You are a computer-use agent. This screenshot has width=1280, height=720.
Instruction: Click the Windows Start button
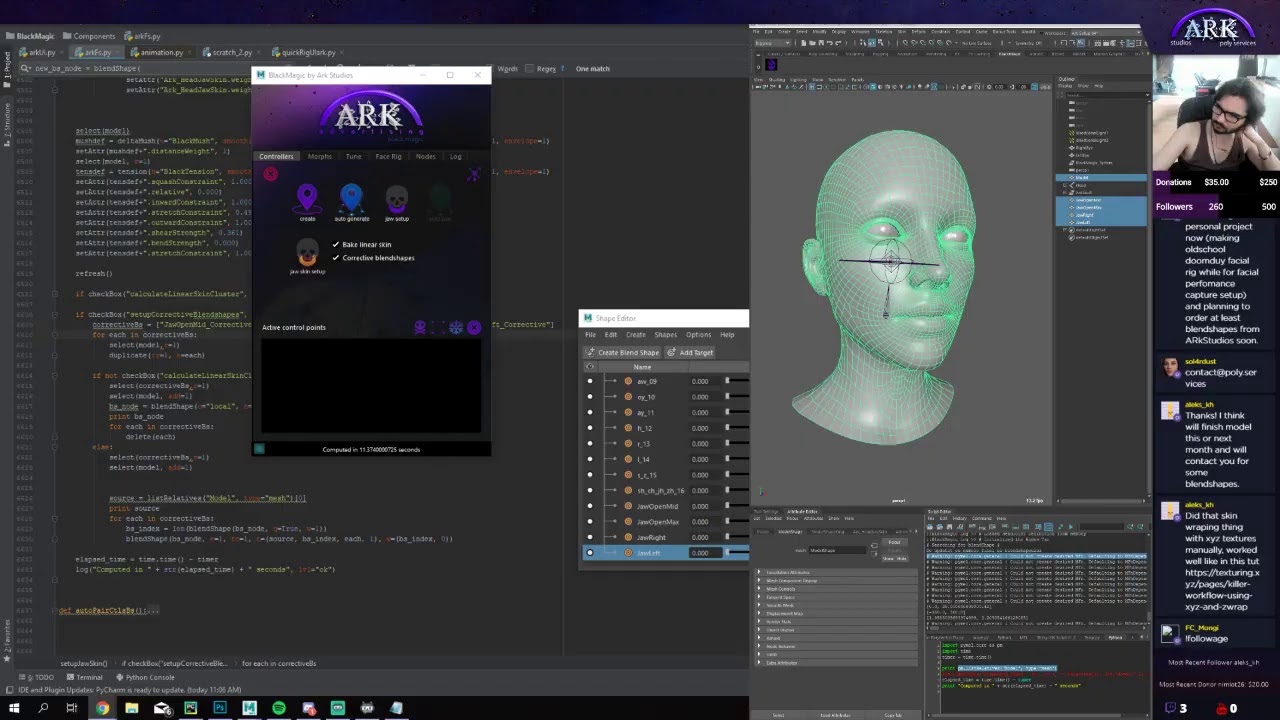point(14,708)
